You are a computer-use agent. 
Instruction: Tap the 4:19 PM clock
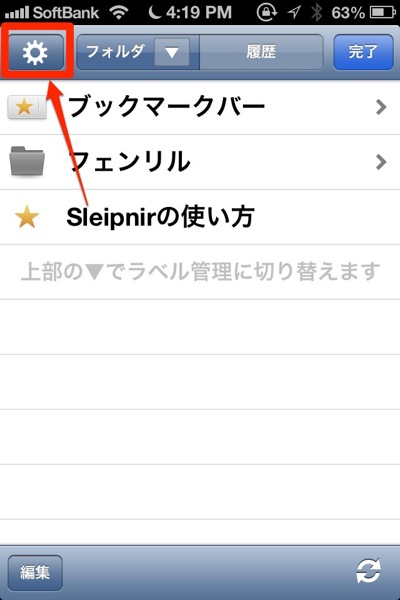tap(199, 13)
